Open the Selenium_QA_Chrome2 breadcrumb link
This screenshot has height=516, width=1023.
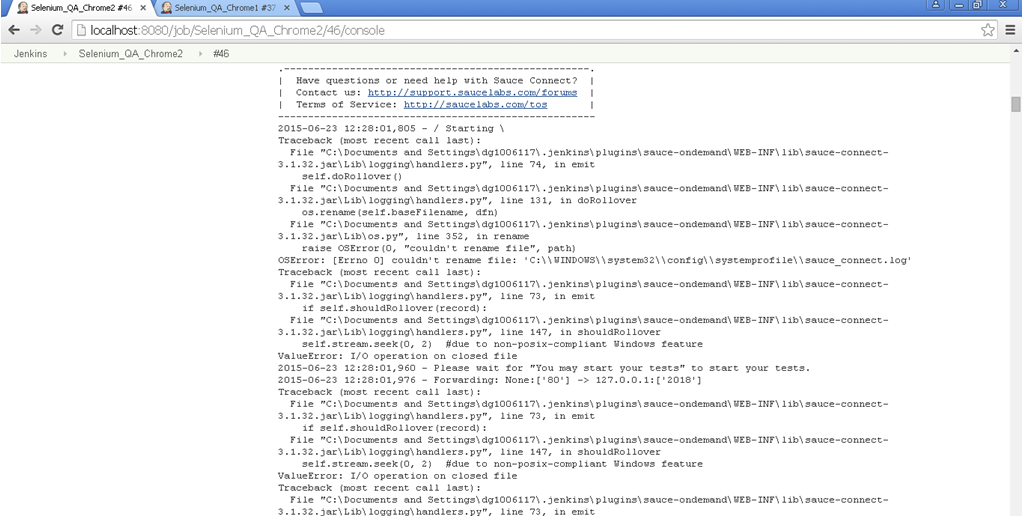tap(131, 54)
